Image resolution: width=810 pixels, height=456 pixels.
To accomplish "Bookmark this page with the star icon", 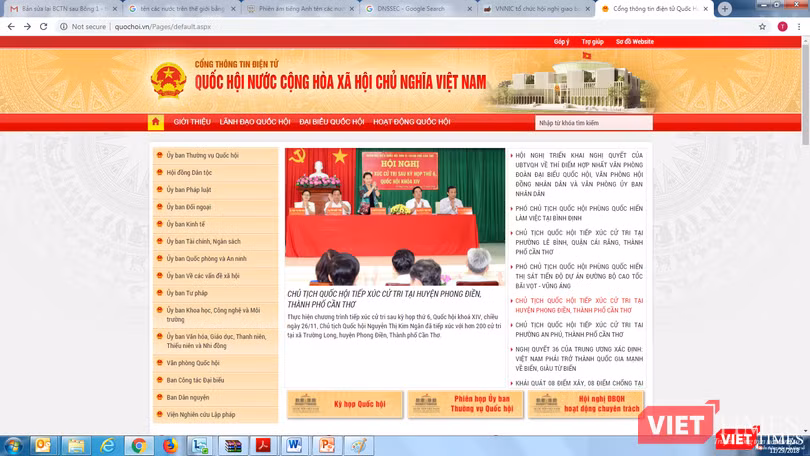I will pyautogui.click(x=762, y=27).
